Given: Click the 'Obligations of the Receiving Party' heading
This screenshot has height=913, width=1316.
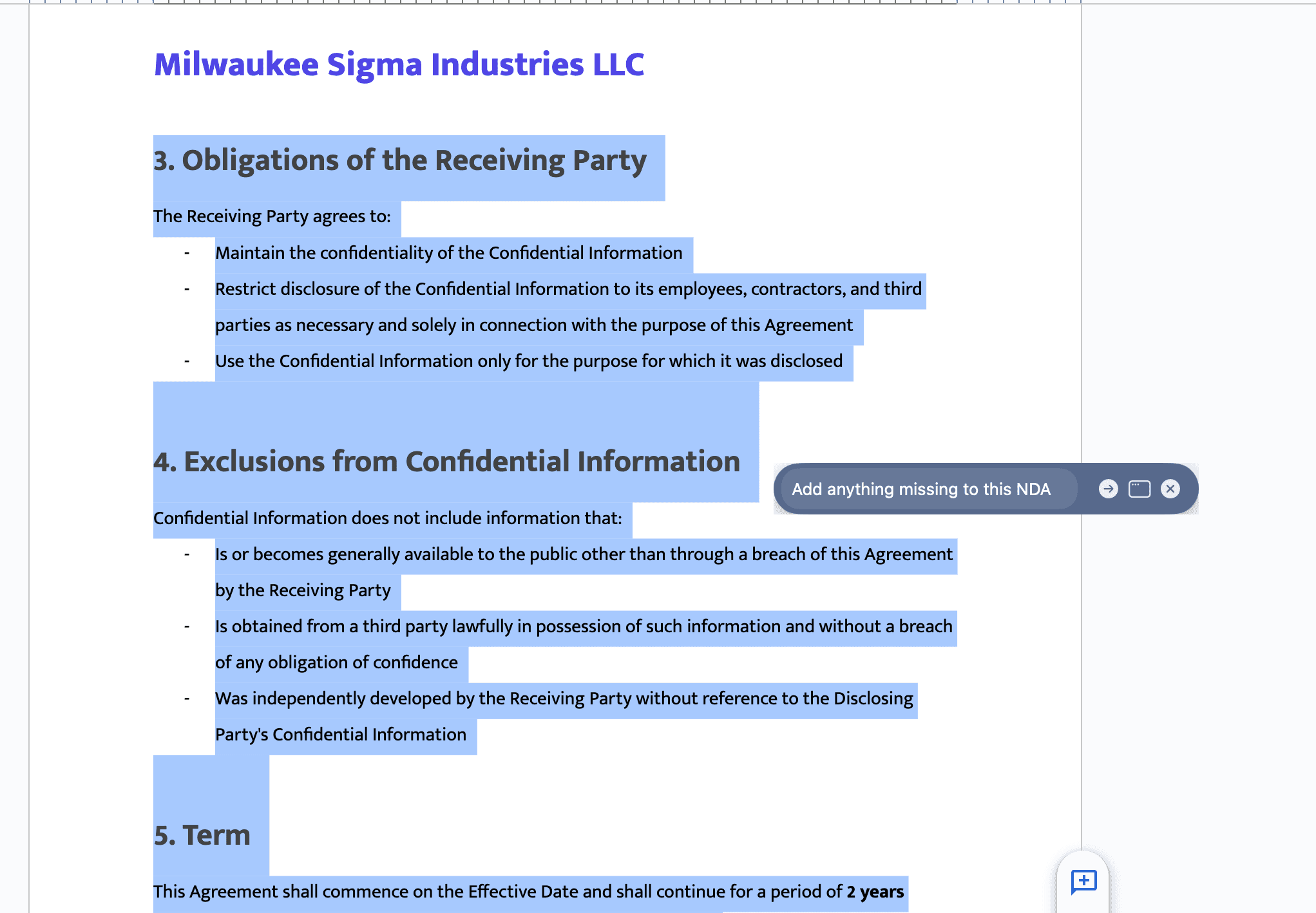Looking at the screenshot, I should tap(399, 160).
